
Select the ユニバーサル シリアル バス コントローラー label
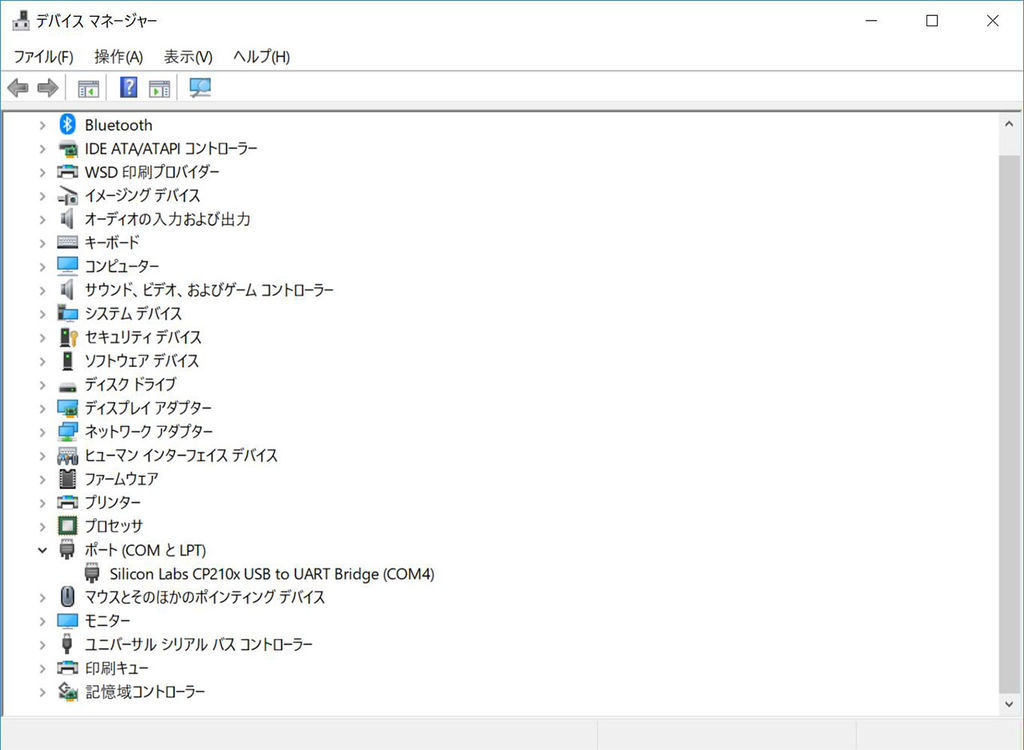coord(199,644)
